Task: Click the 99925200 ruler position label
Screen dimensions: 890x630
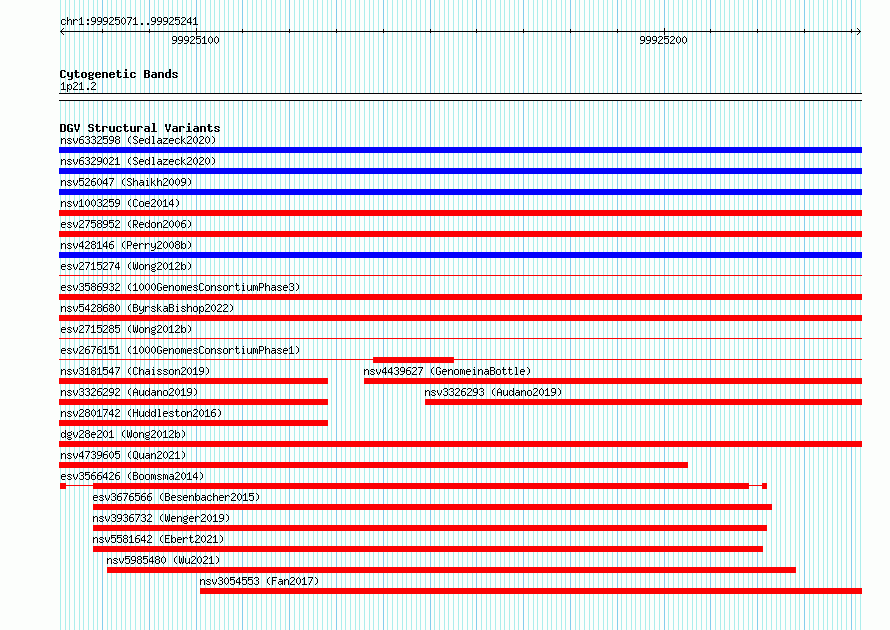Action: [663, 40]
